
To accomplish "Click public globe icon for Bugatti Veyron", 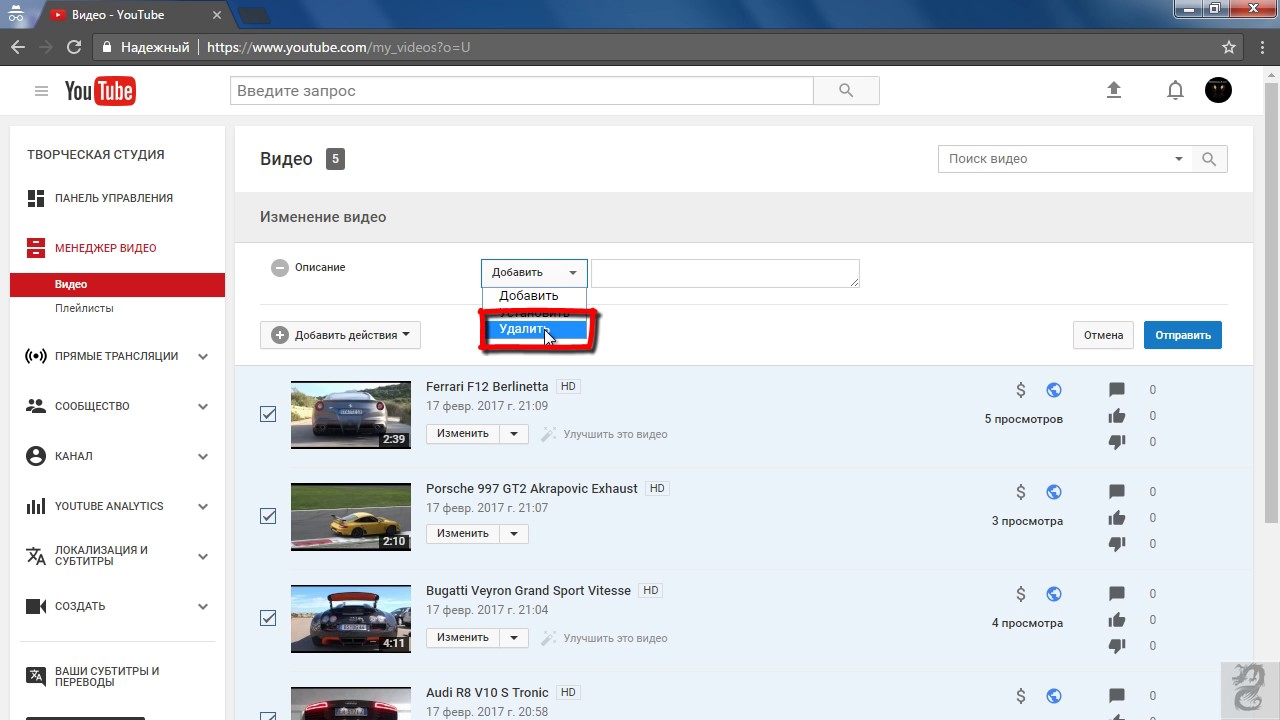I will (x=1054, y=594).
